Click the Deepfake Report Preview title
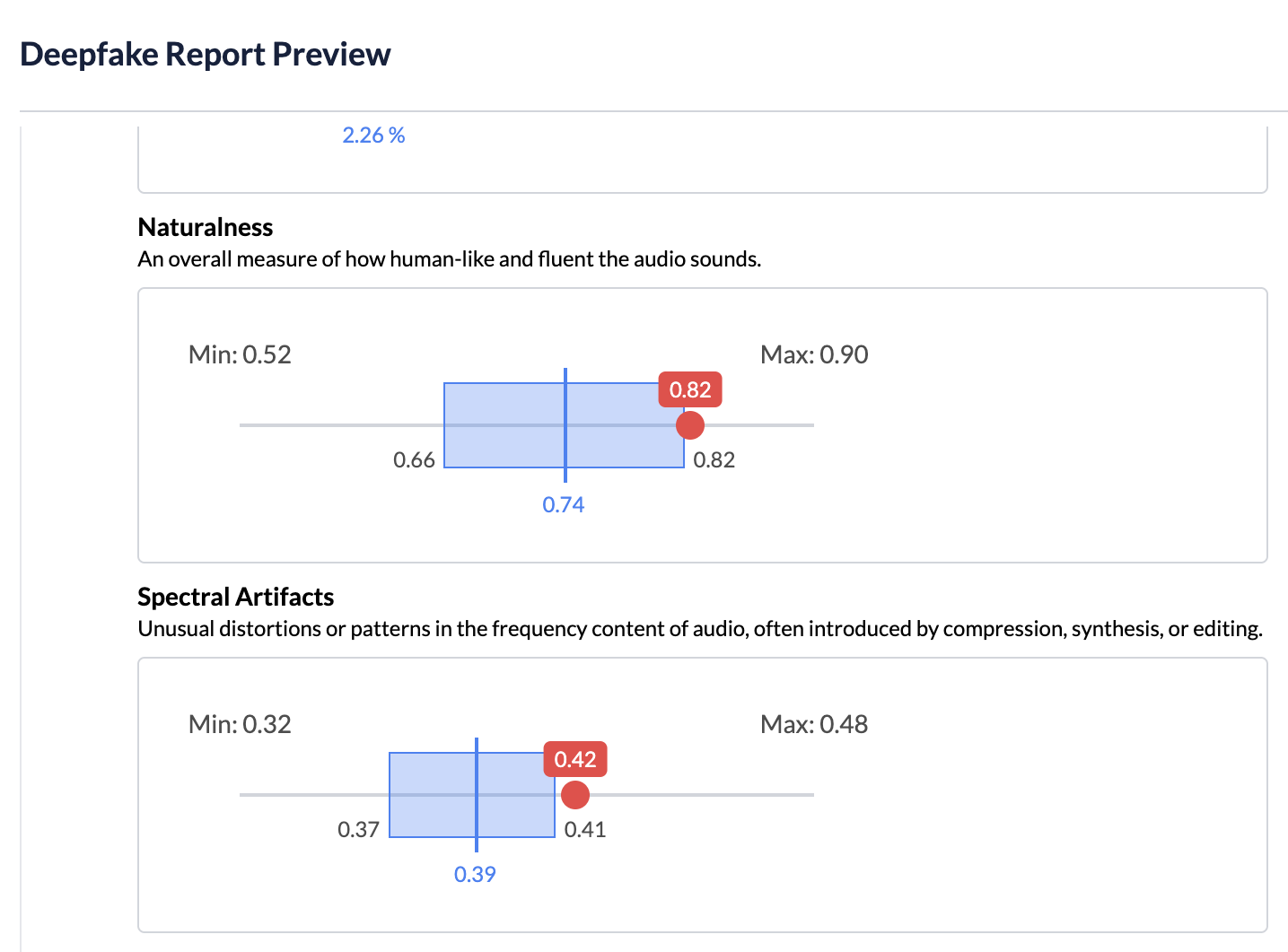 [206, 55]
